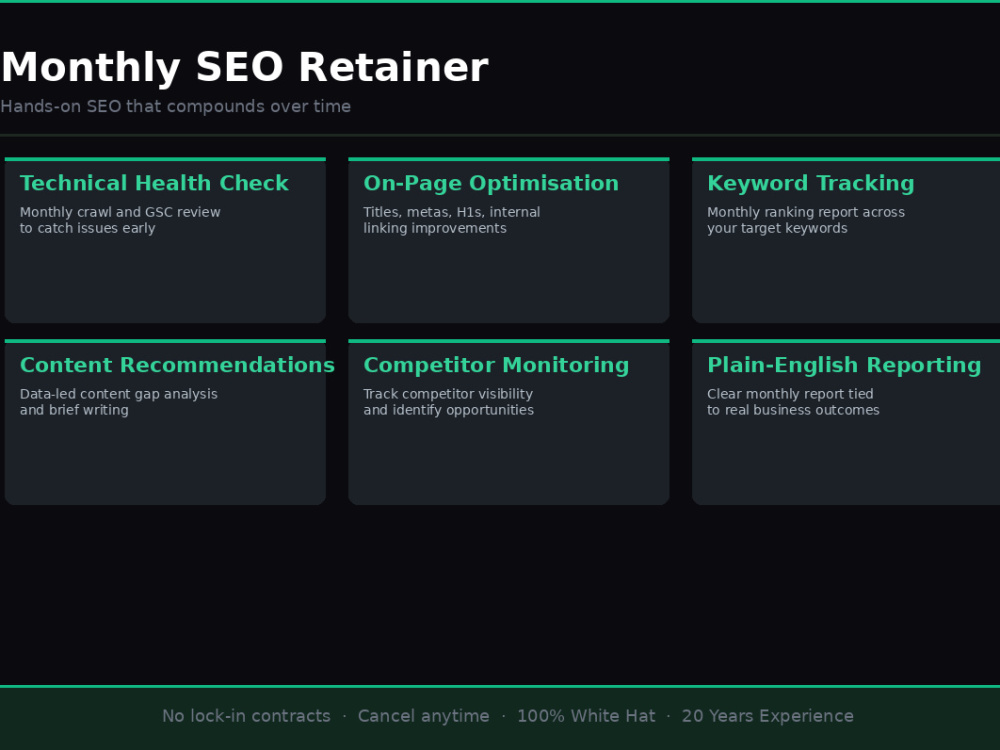Click '100% White Hat' footer text
The width and height of the screenshot is (1000, 750).
coord(586,716)
